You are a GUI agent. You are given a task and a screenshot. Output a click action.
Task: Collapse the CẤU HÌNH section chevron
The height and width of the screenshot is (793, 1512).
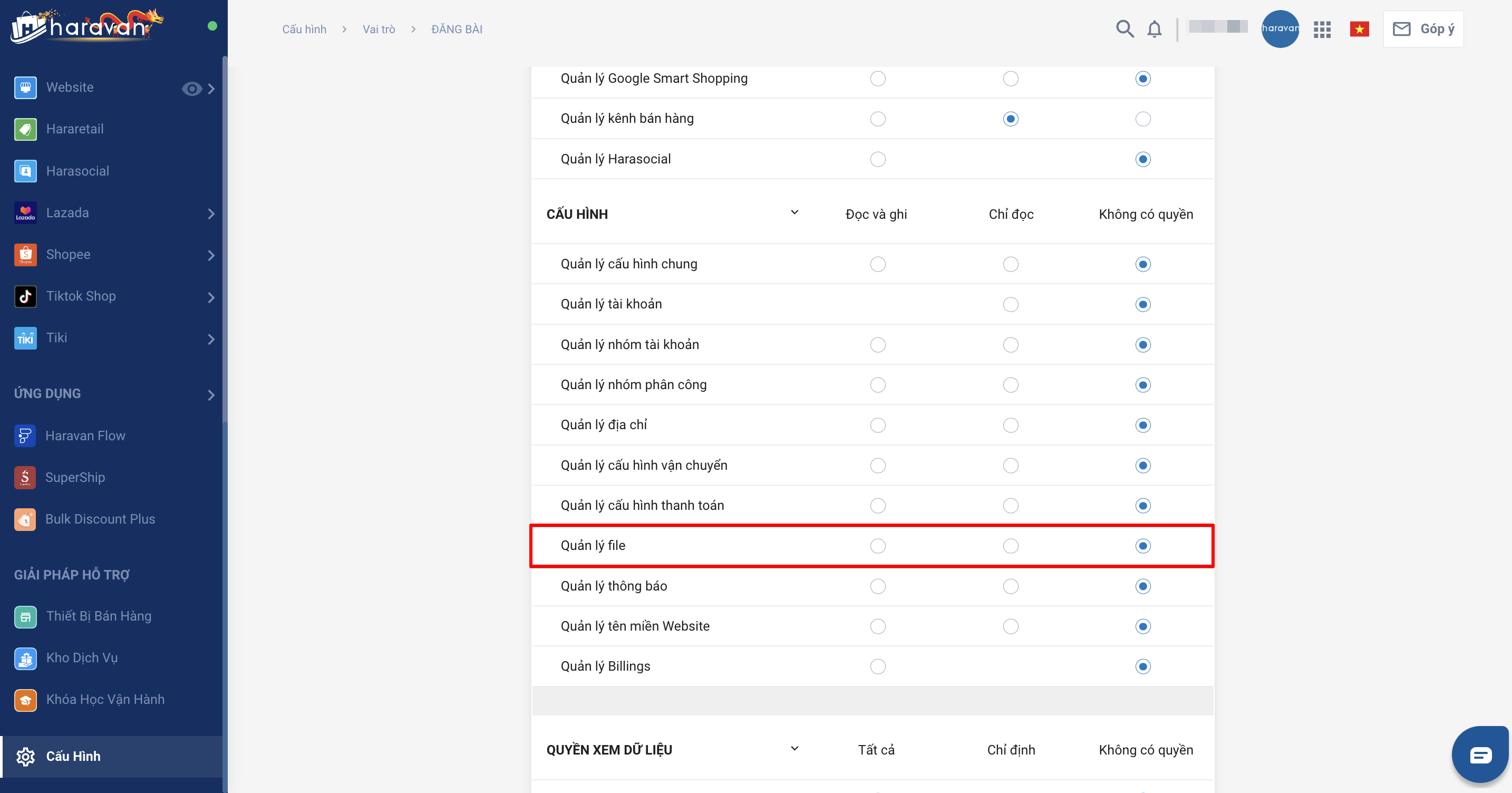pyautogui.click(x=794, y=212)
